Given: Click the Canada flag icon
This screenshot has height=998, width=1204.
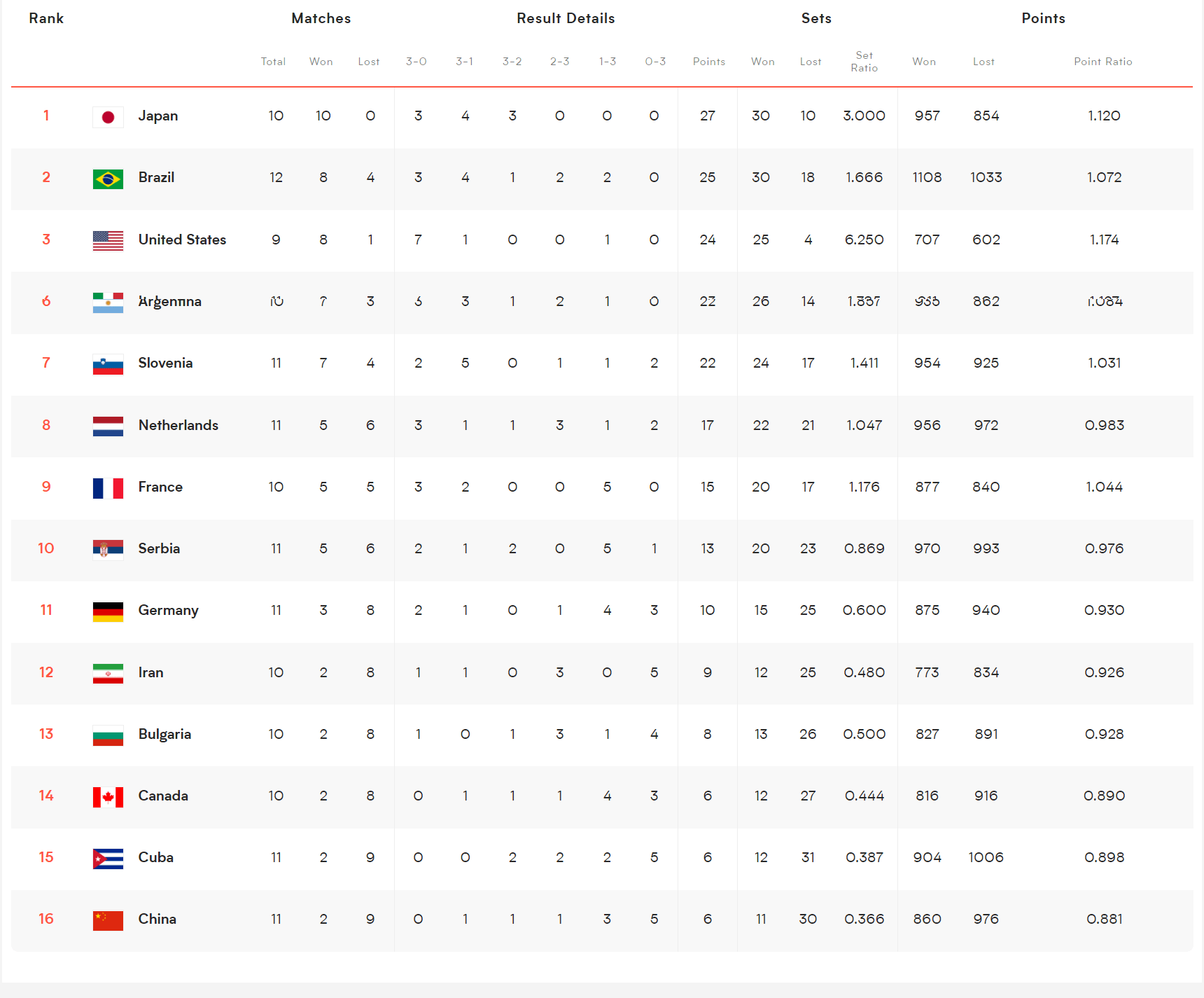Looking at the screenshot, I should point(108,796).
